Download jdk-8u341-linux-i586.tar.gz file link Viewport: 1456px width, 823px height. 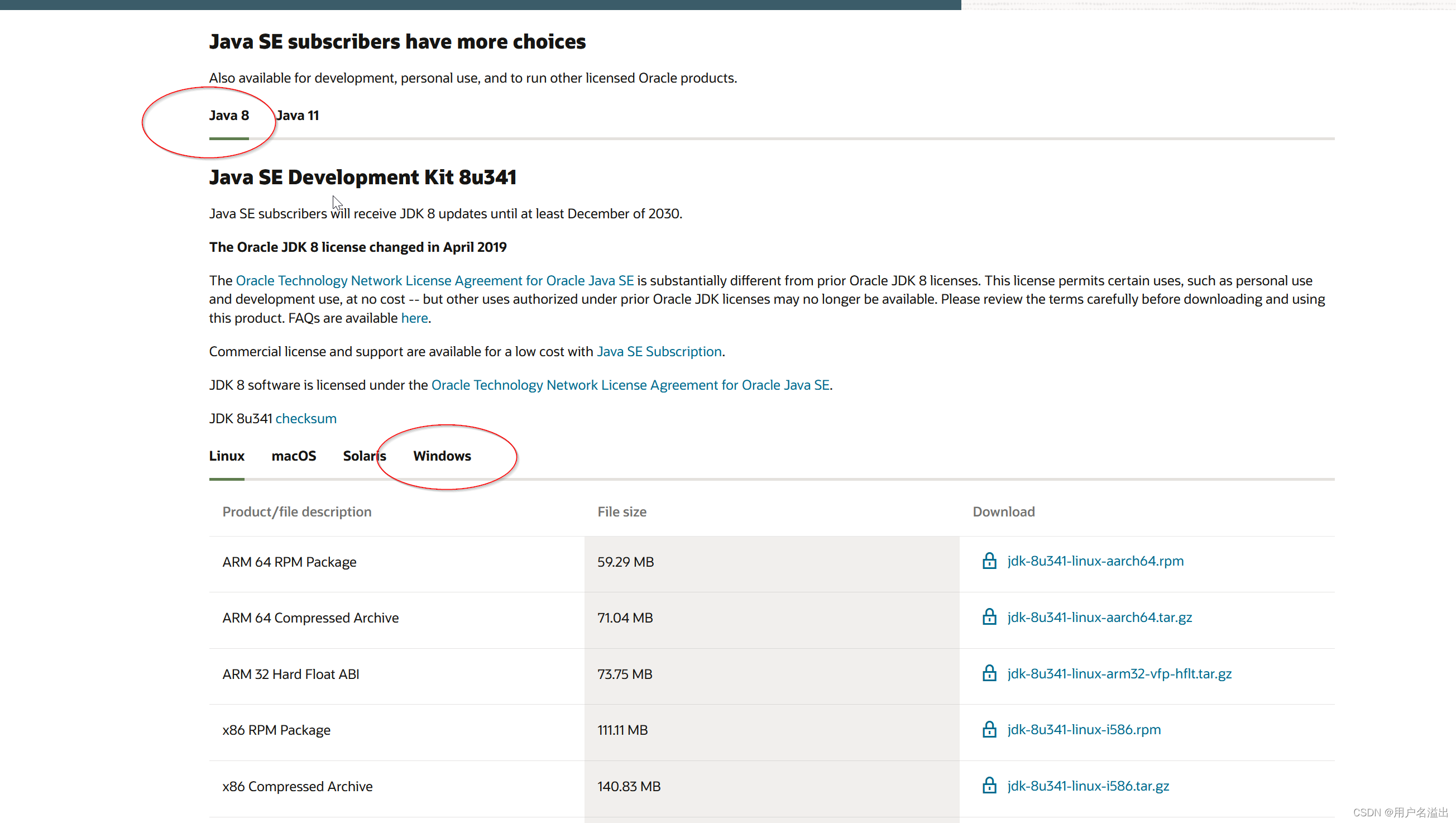coord(1088,786)
